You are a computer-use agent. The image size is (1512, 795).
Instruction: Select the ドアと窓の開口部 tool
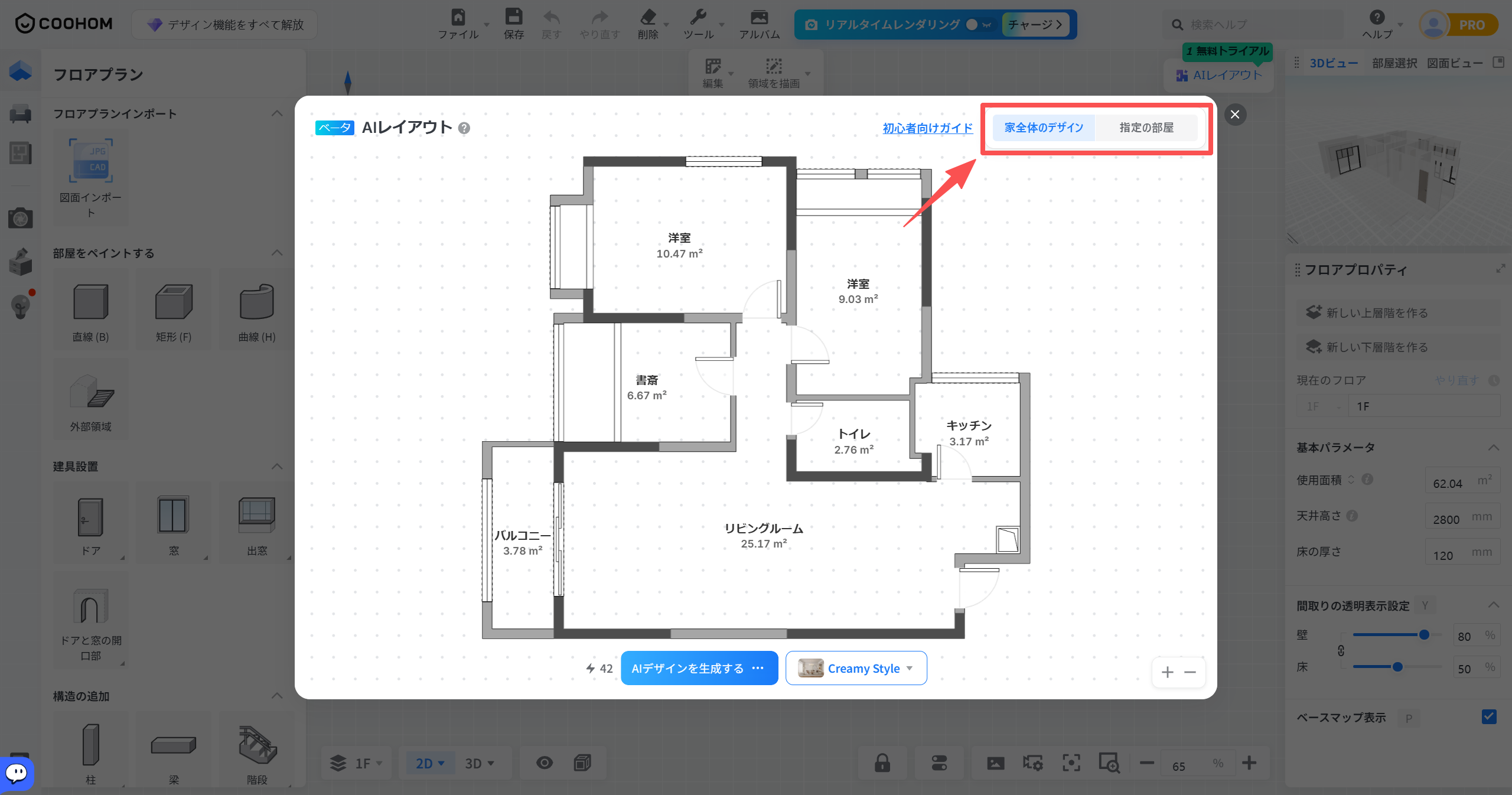(x=90, y=620)
